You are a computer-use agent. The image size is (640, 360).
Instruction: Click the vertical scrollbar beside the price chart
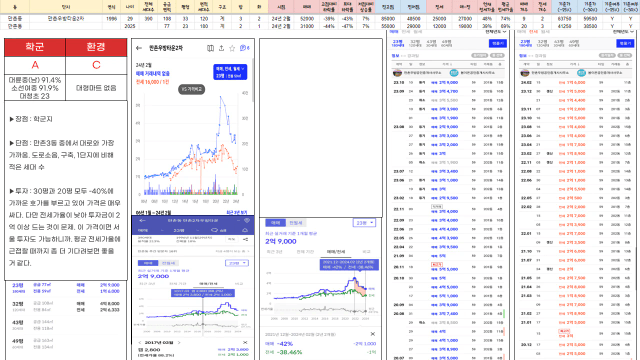pyautogui.click(x=253, y=80)
